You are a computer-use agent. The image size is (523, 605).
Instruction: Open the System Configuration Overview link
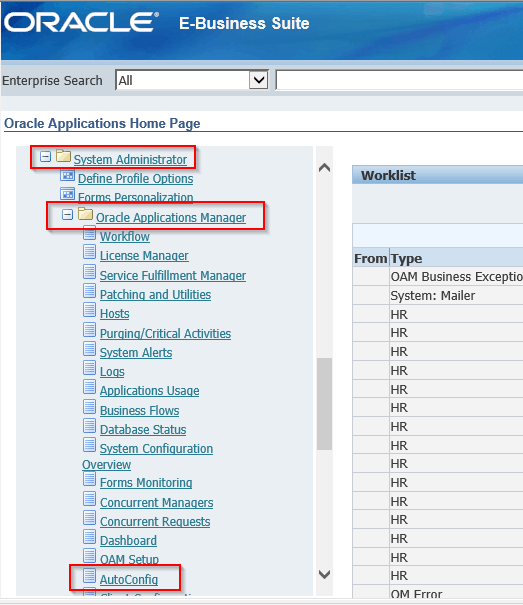[x=156, y=449]
